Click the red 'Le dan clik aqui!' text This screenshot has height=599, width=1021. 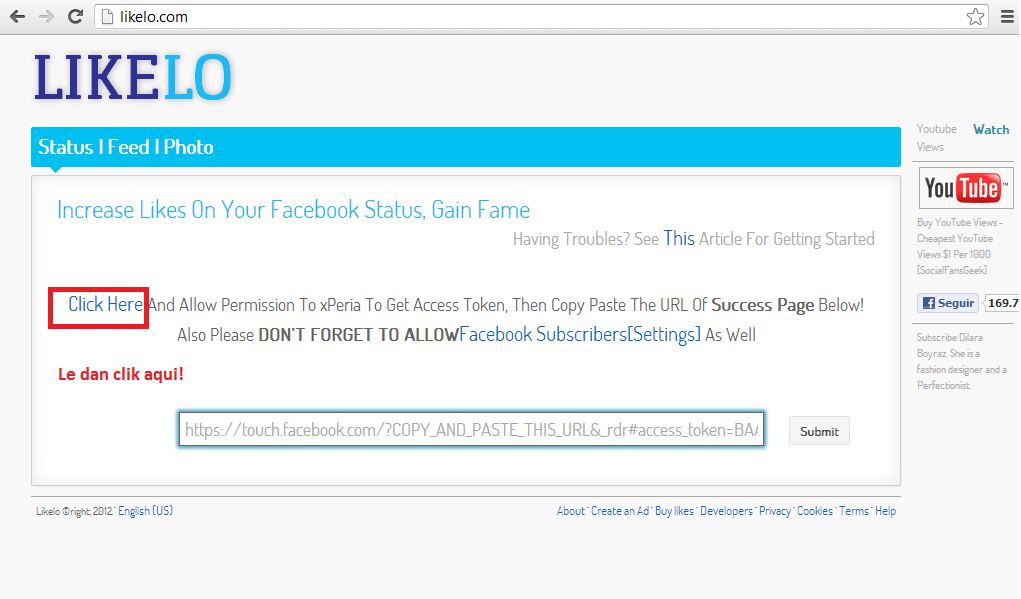tap(121, 374)
